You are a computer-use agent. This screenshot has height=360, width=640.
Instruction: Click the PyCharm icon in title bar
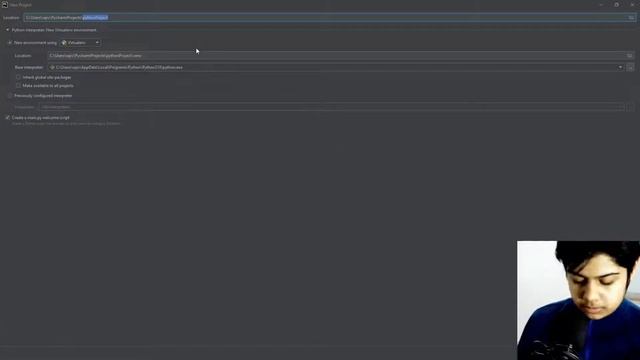click(x=4, y=4)
